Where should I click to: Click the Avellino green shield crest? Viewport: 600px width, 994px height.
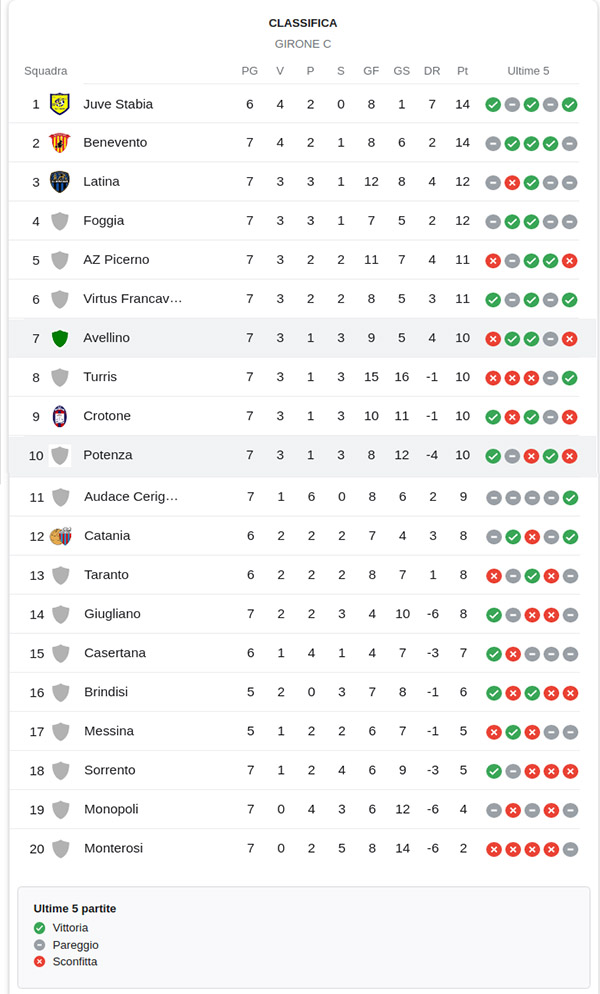coord(60,338)
